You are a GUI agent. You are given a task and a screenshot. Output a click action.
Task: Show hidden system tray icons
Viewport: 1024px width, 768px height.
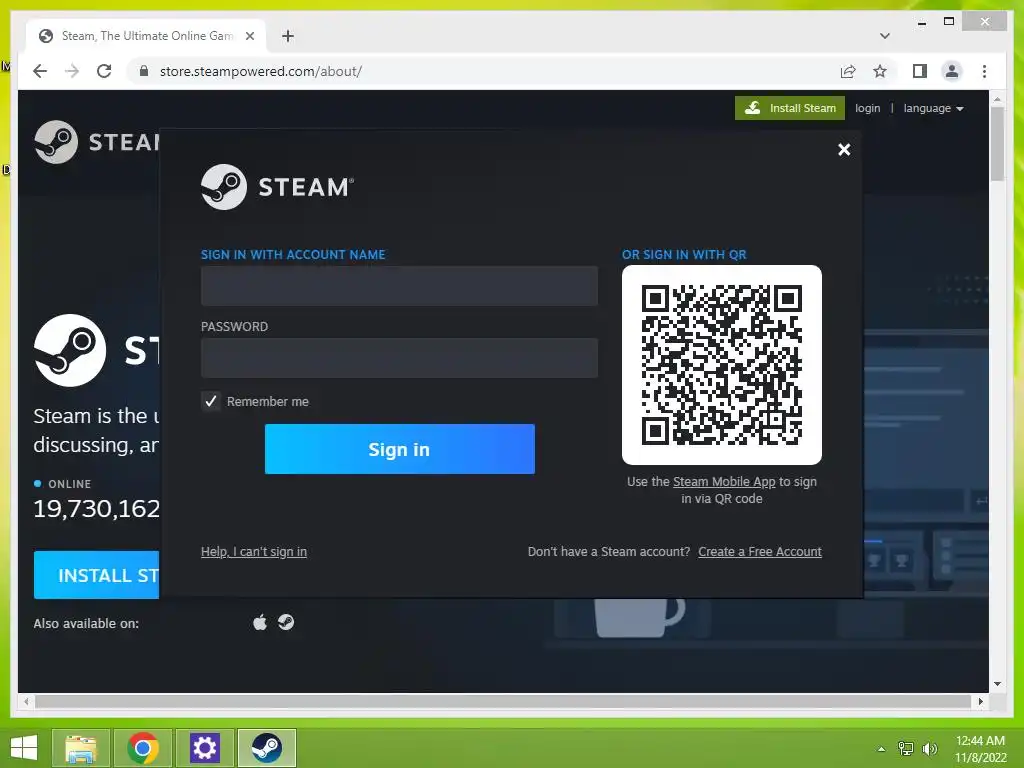tap(881, 749)
